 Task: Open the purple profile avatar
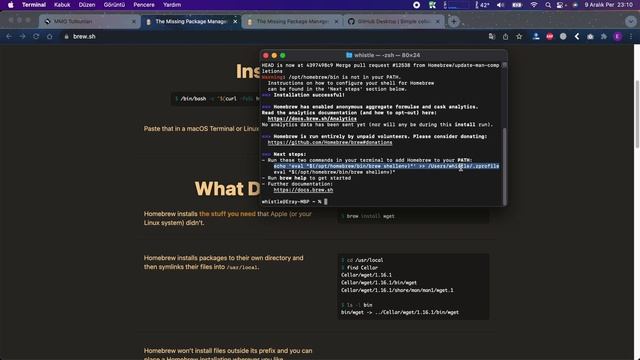tap(618, 36)
